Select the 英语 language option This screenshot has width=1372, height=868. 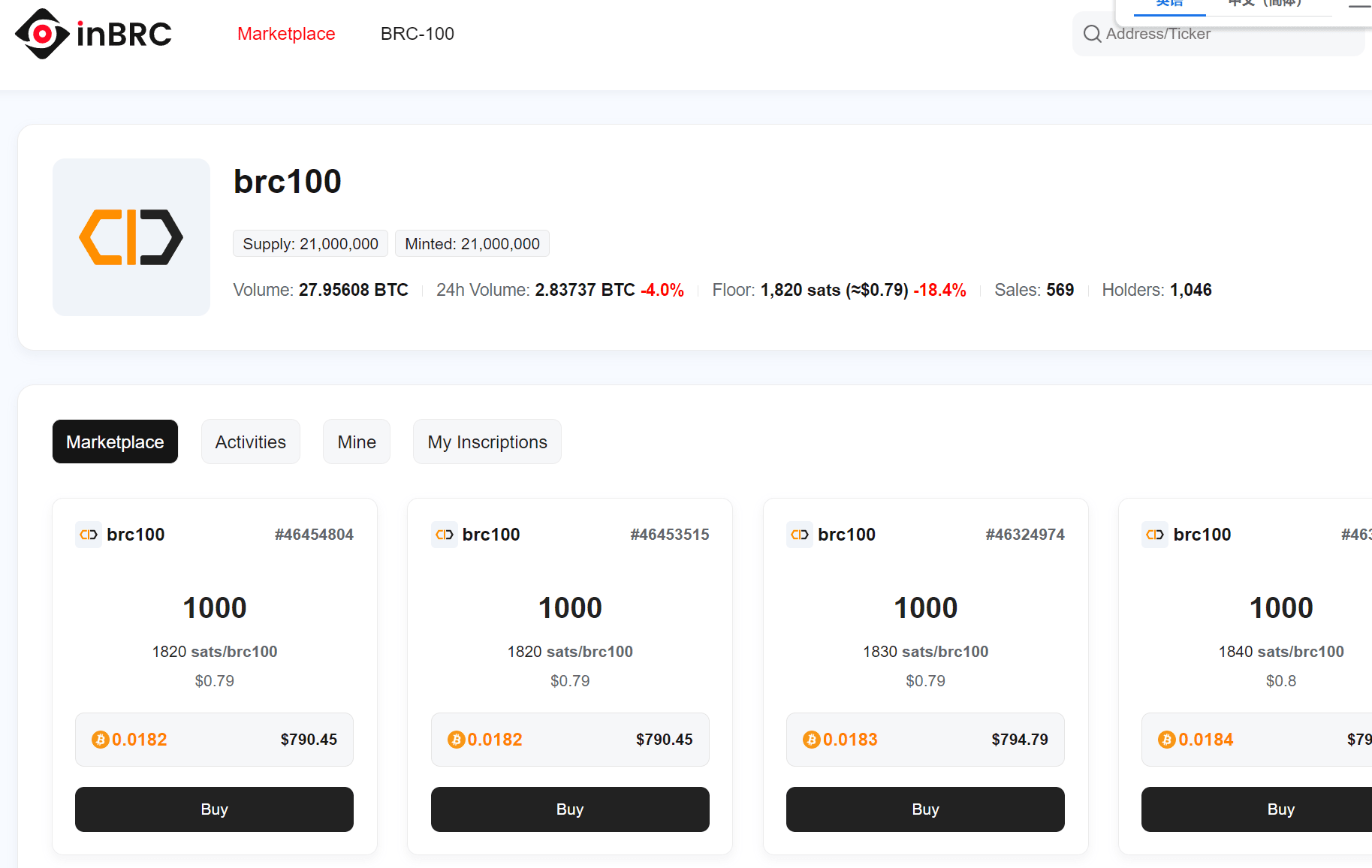click(1168, 4)
